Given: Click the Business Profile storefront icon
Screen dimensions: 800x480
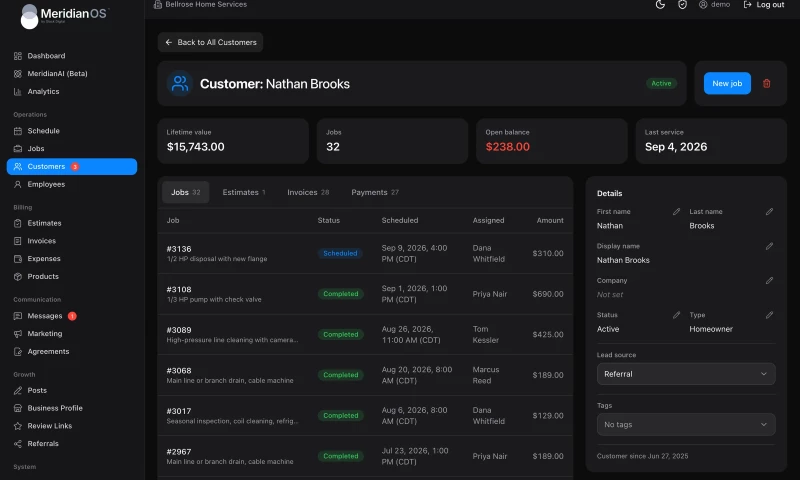Looking at the screenshot, I should (18, 408).
